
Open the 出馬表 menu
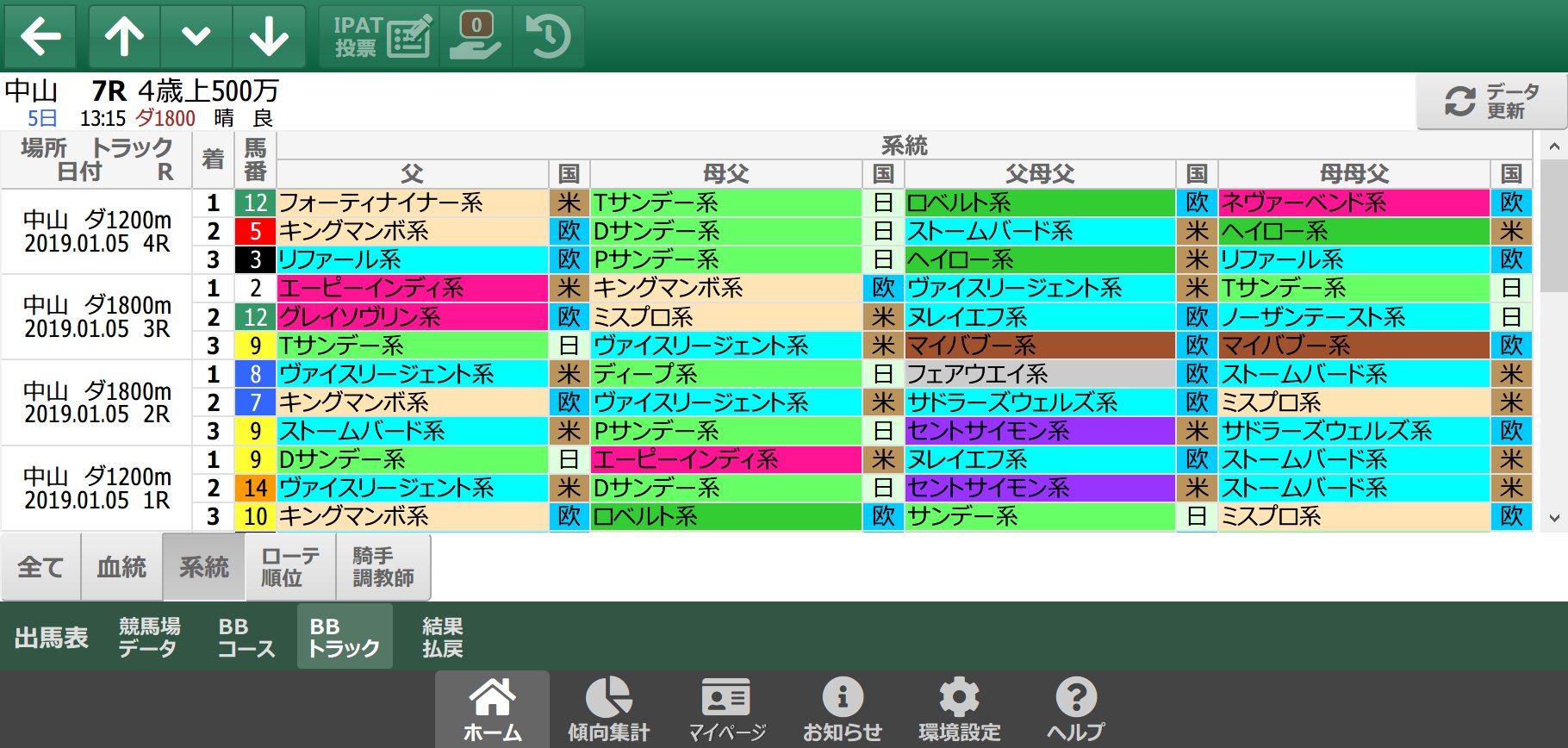[52, 637]
